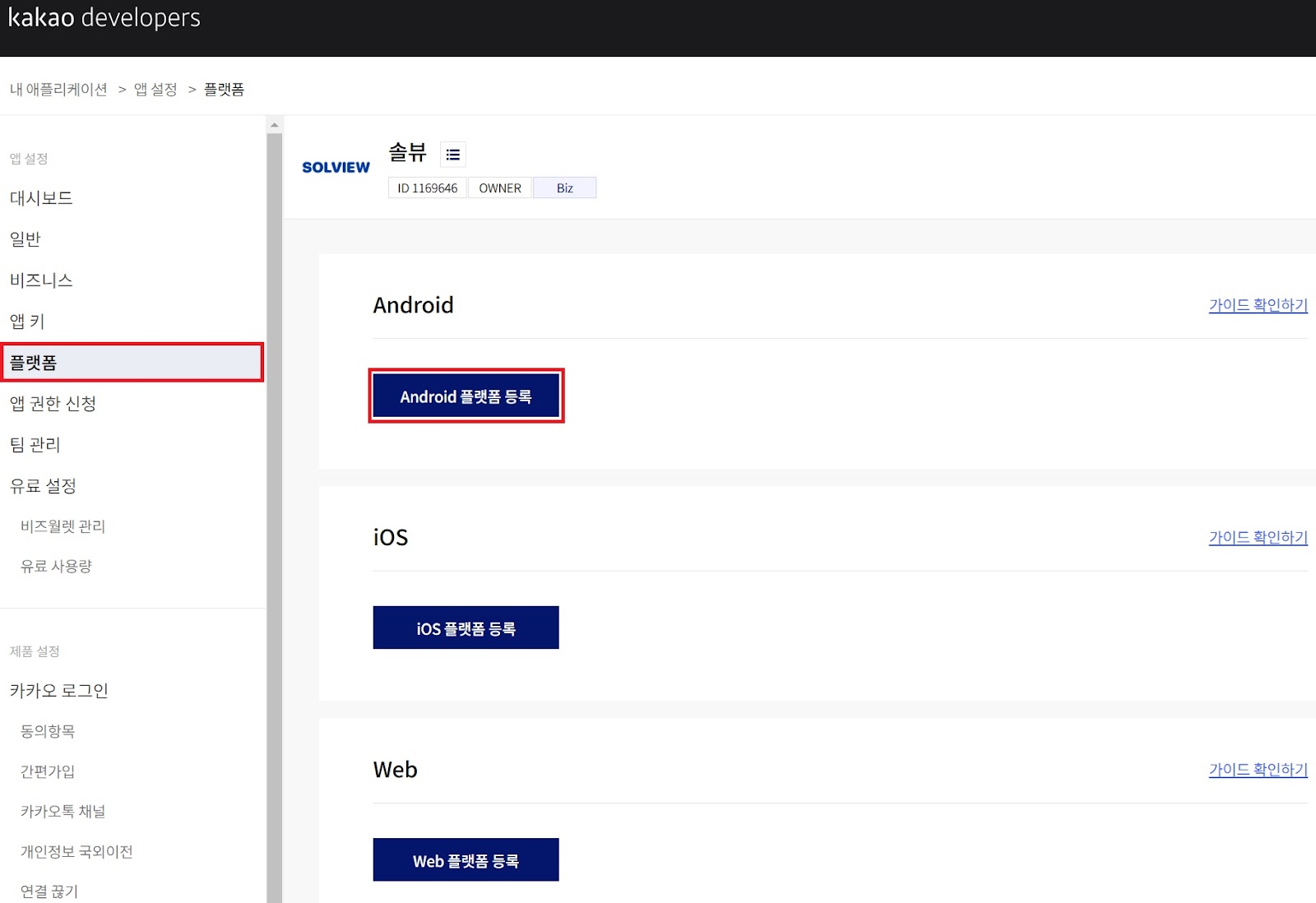Screen dimensions: 1316x903
Task: Open the app list icon next to 솔뷰
Action: [452, 155]
